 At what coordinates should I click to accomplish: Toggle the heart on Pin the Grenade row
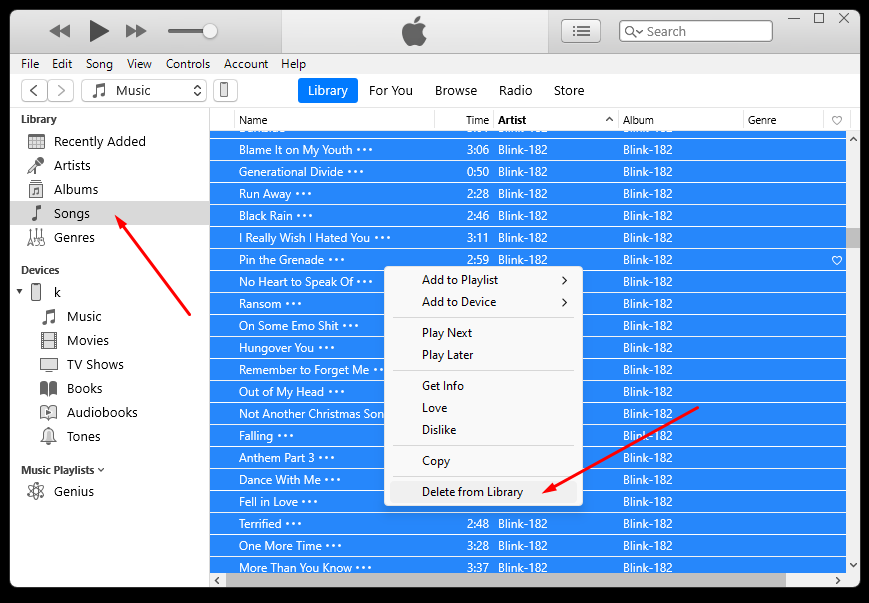(x=837, y=260)
